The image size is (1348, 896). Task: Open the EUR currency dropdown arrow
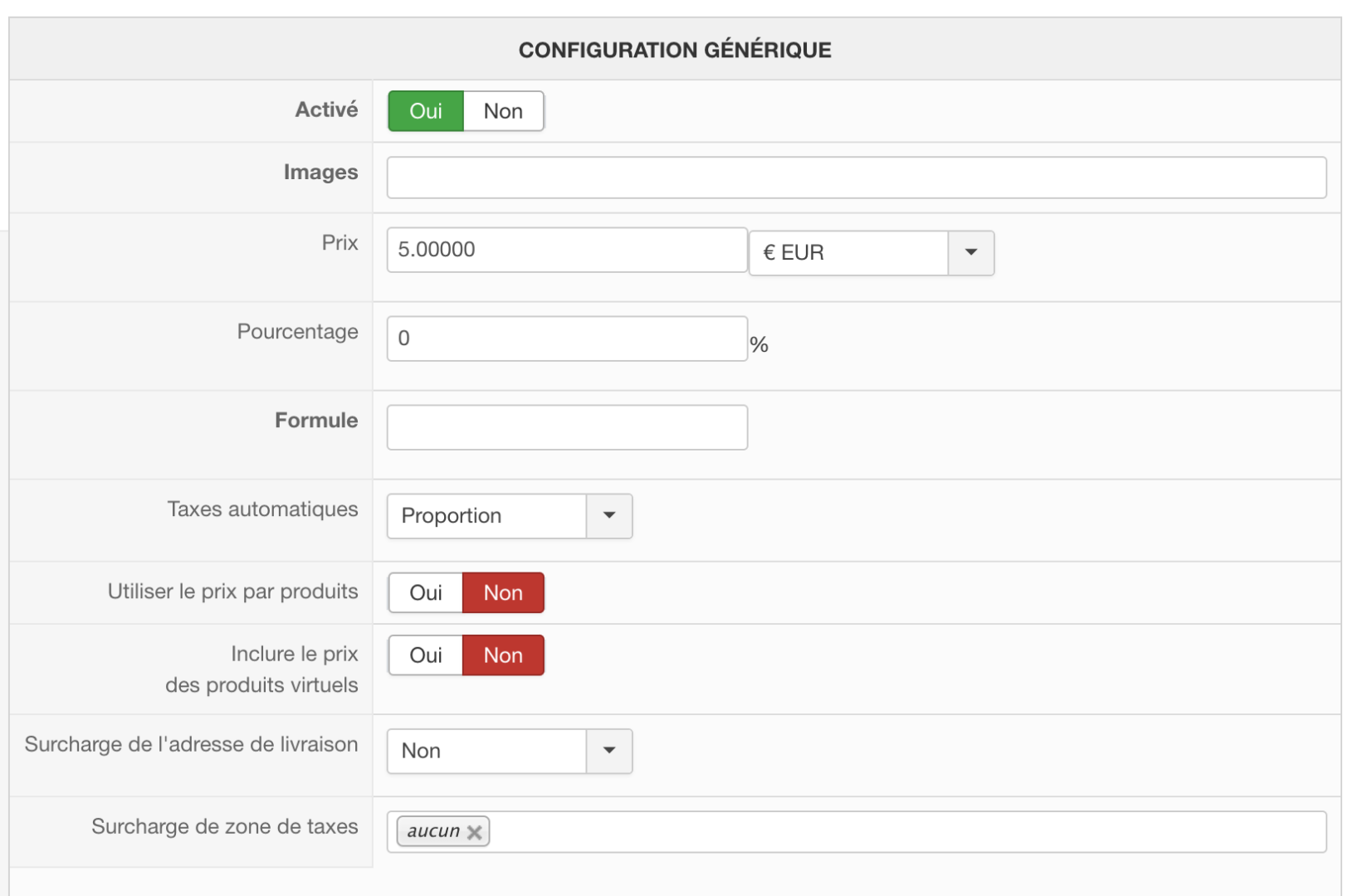point(970,253)
